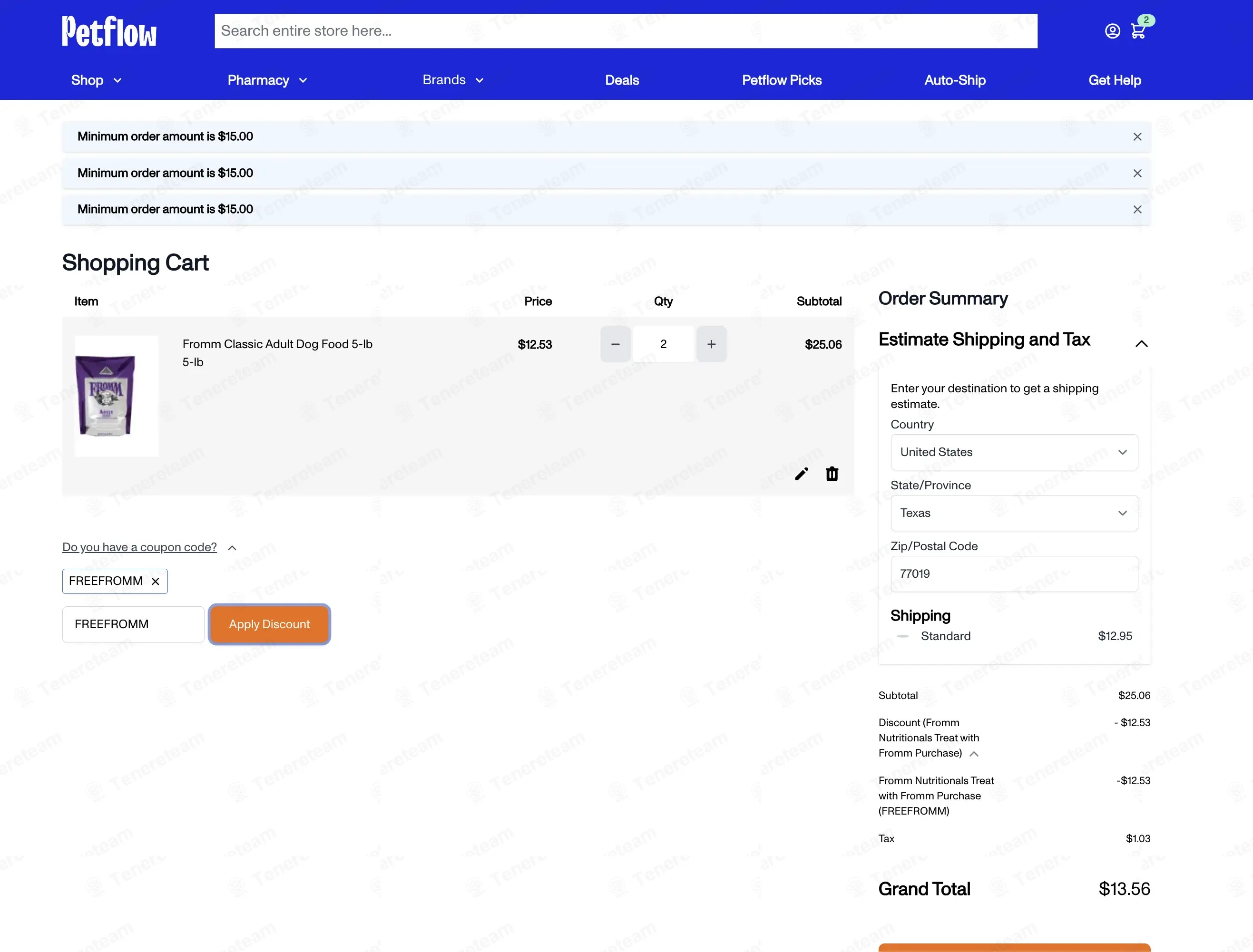The height and width of the screenshot is (952, 1253).
Task: Click the Grand Total amount $13.56
Action: point(1125,889)
